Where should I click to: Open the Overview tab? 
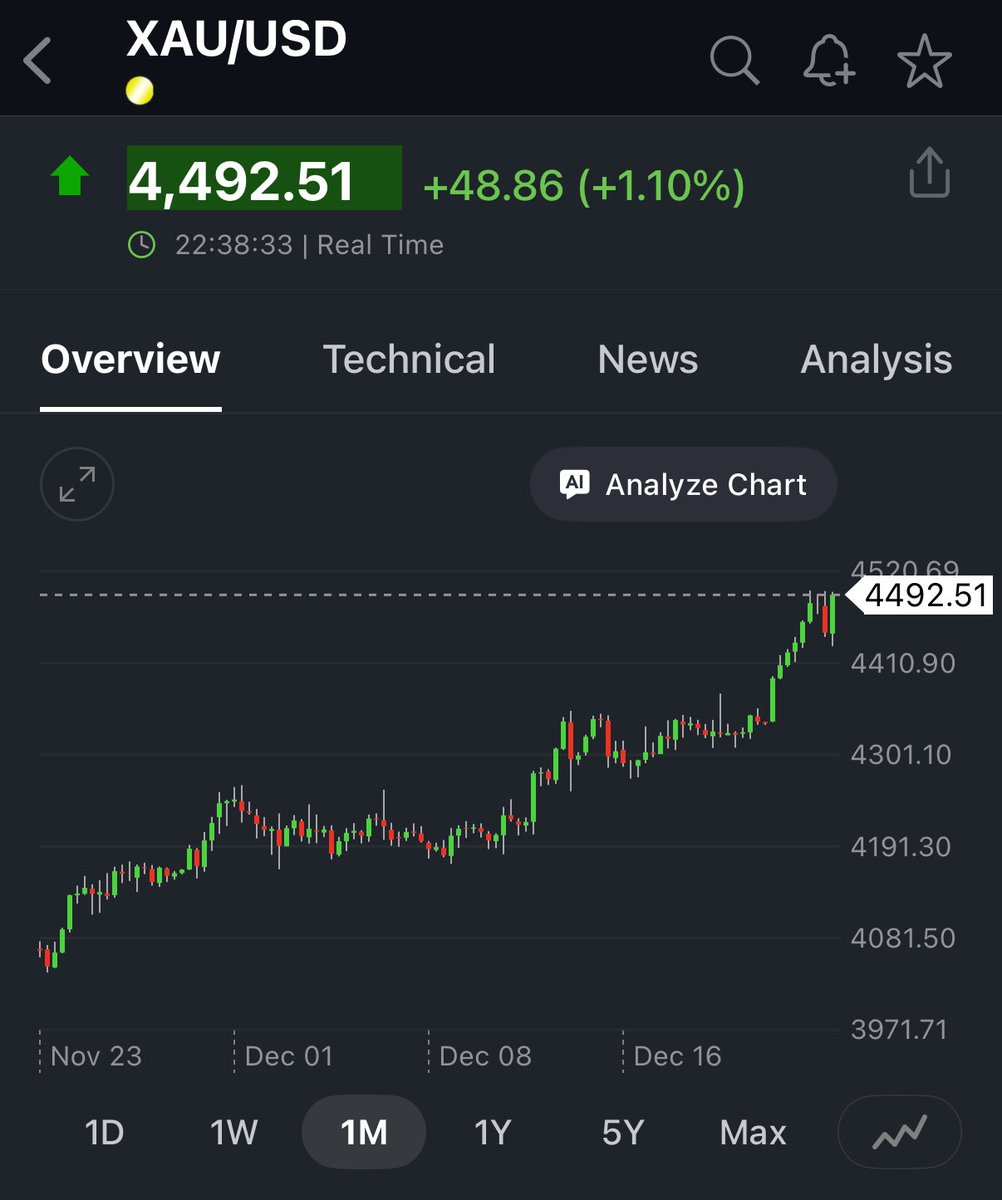click(x=130, y=360)
